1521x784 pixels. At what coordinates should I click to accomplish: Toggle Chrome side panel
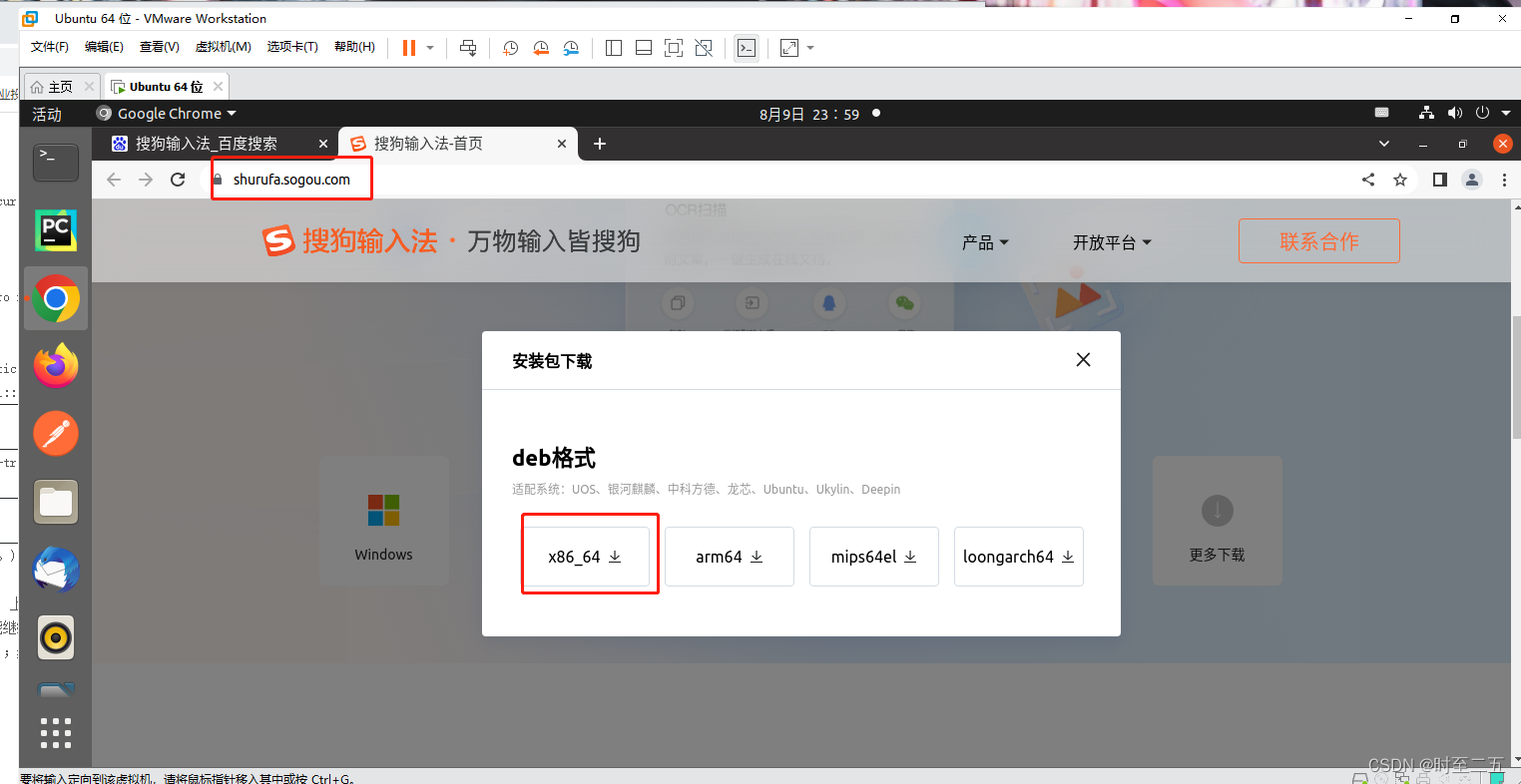[x=1440, y=180]
